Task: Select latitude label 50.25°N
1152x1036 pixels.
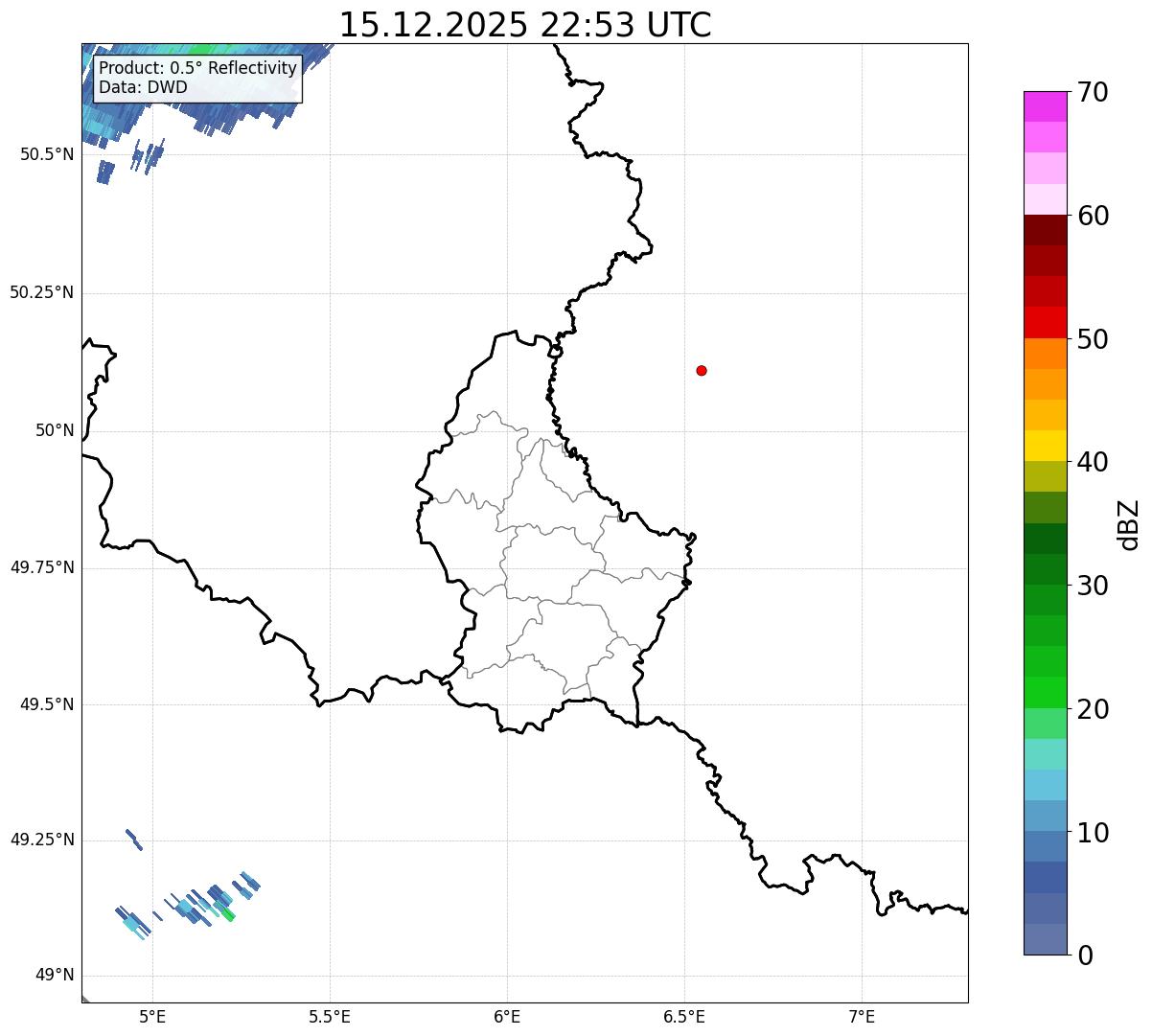Action: (41, 292)
